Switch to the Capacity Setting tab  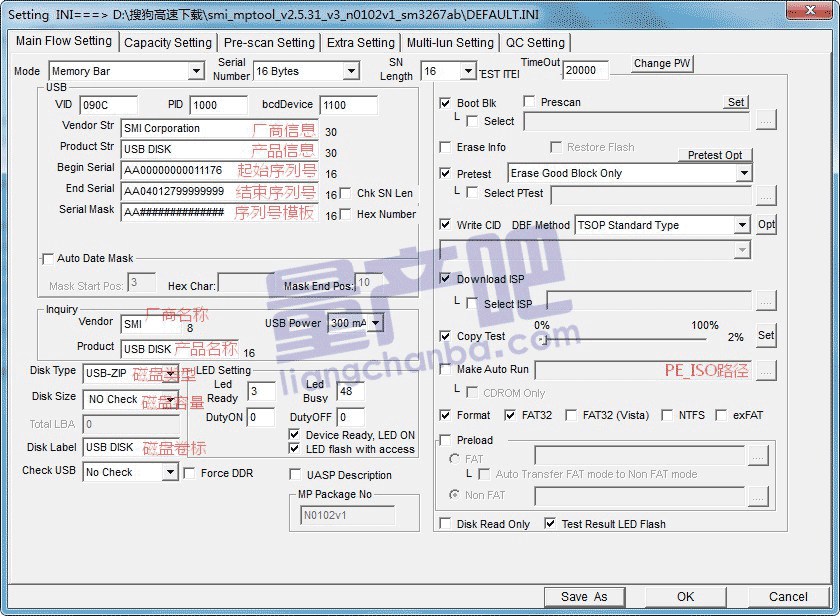click(168, 43)
